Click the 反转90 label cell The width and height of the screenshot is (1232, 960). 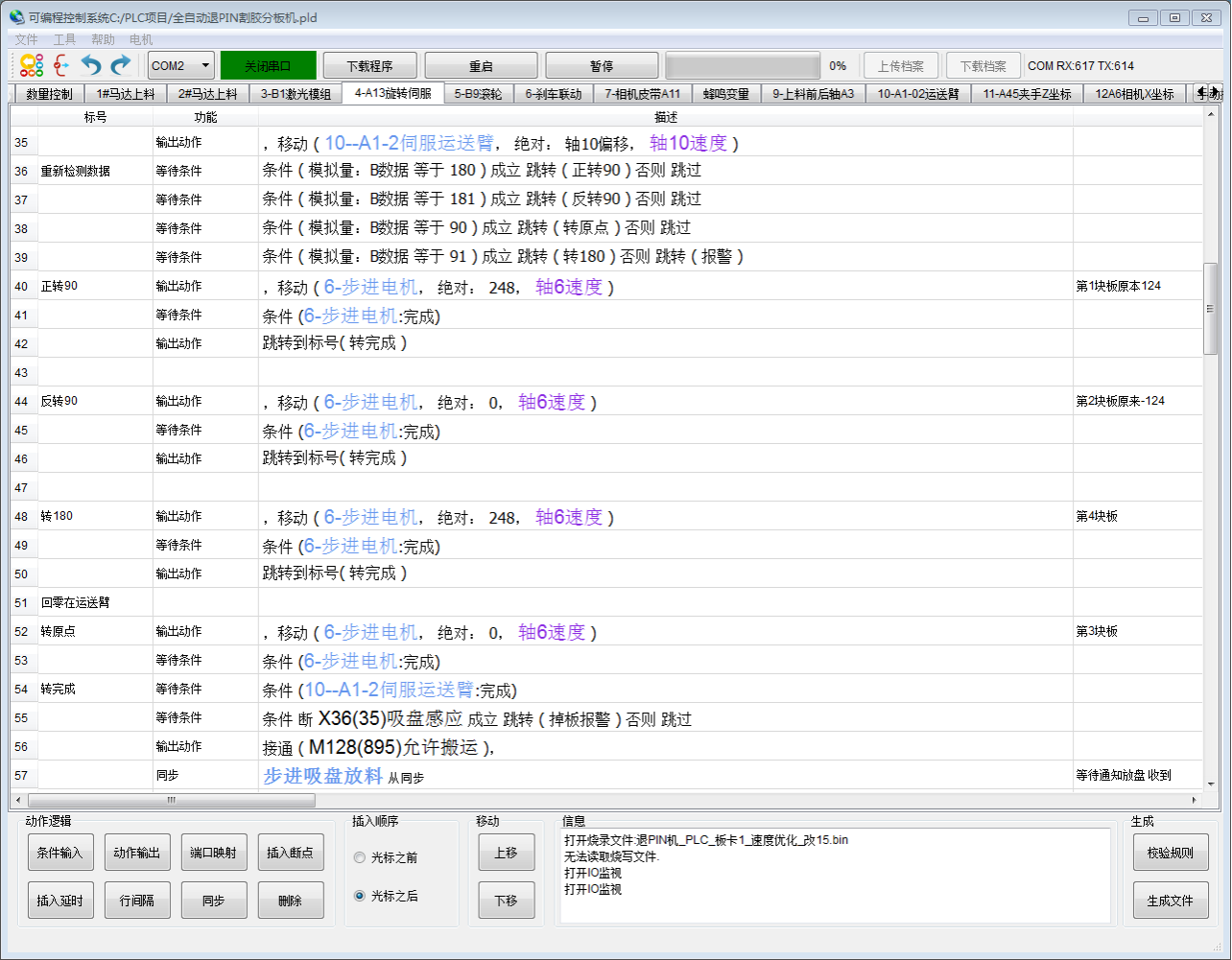click(x=95, y=401)
